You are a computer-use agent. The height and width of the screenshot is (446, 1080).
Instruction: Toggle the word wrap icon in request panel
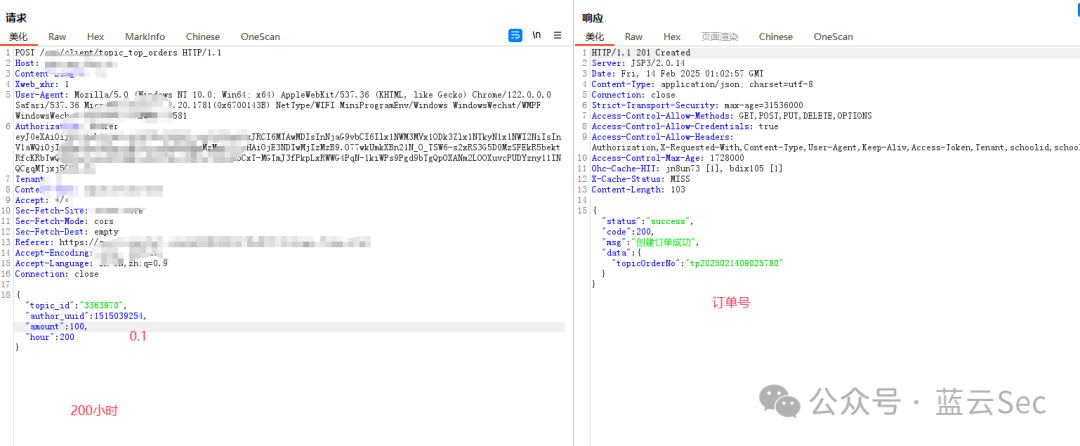[515, 36]
